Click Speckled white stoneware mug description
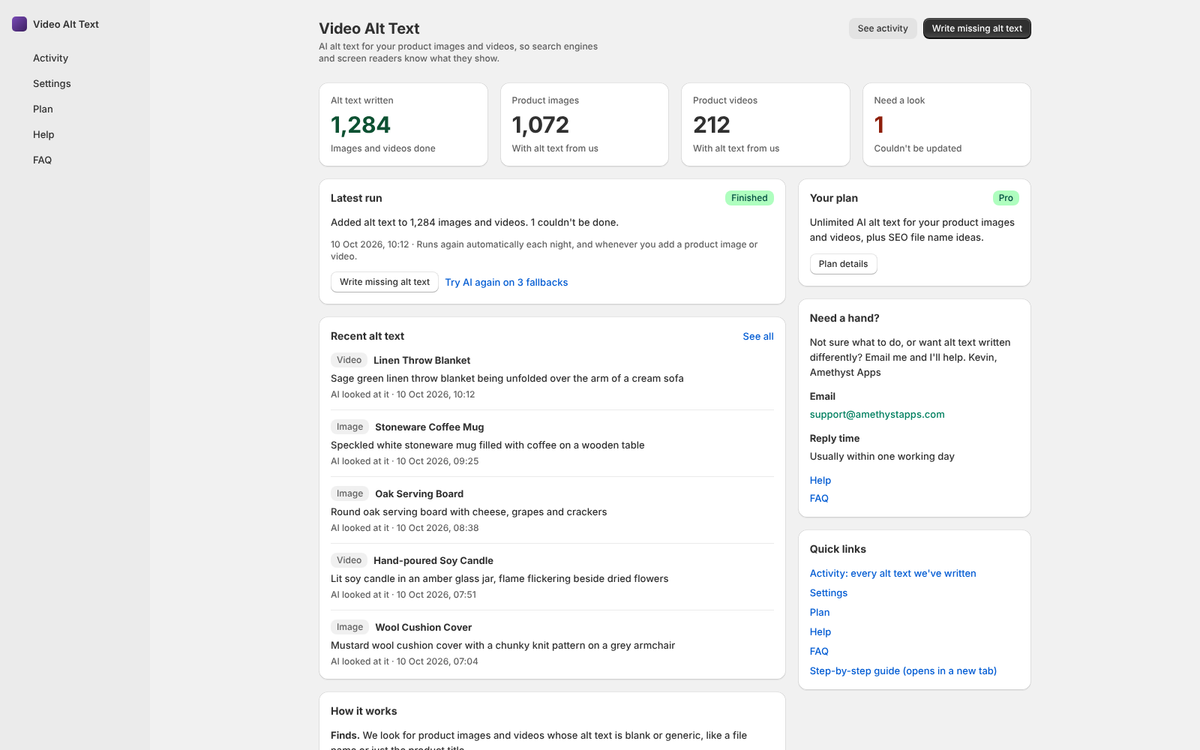The height and width of the screenshot is (750, 1200). point(488,446)
